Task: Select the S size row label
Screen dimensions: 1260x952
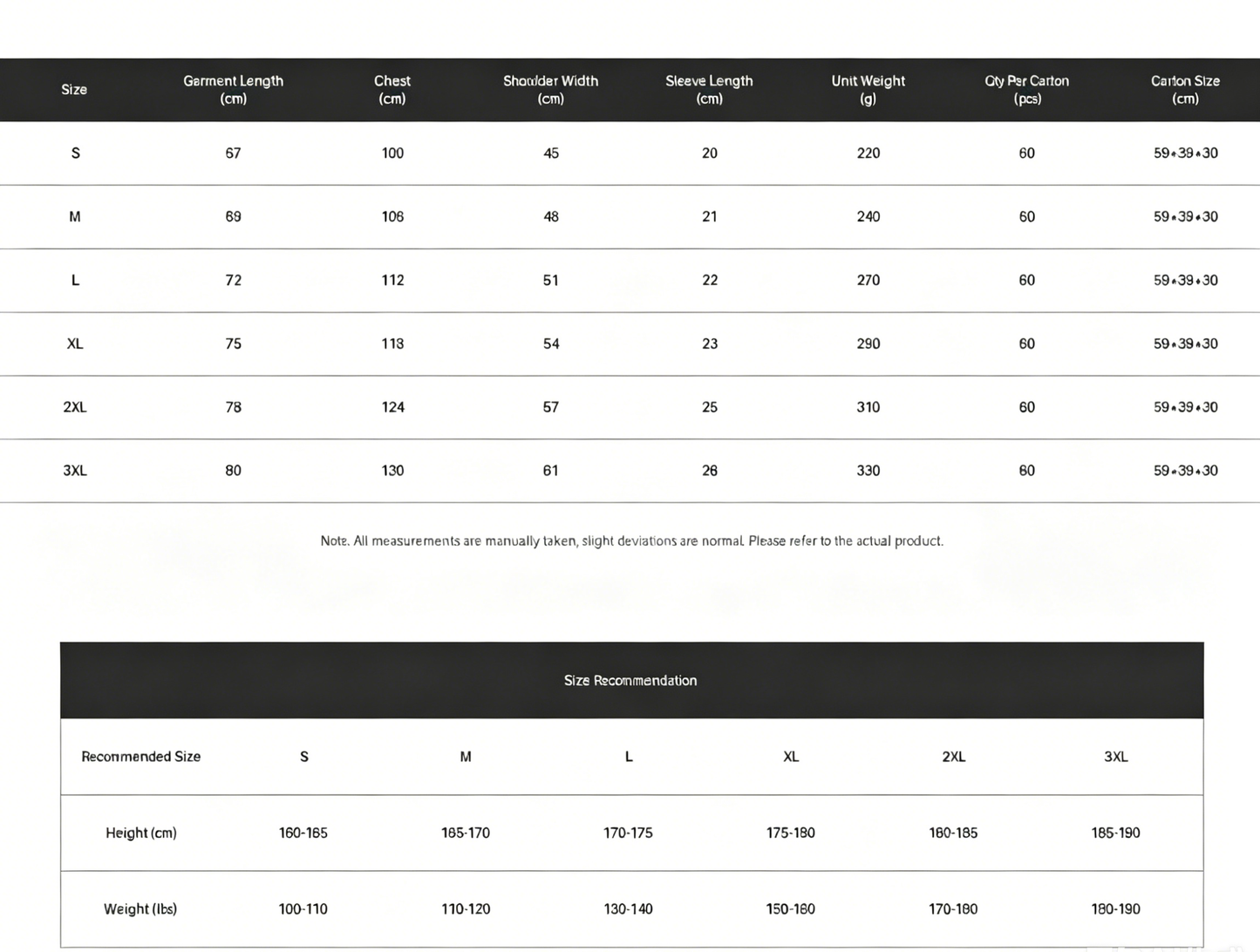Action: (75, 153)
